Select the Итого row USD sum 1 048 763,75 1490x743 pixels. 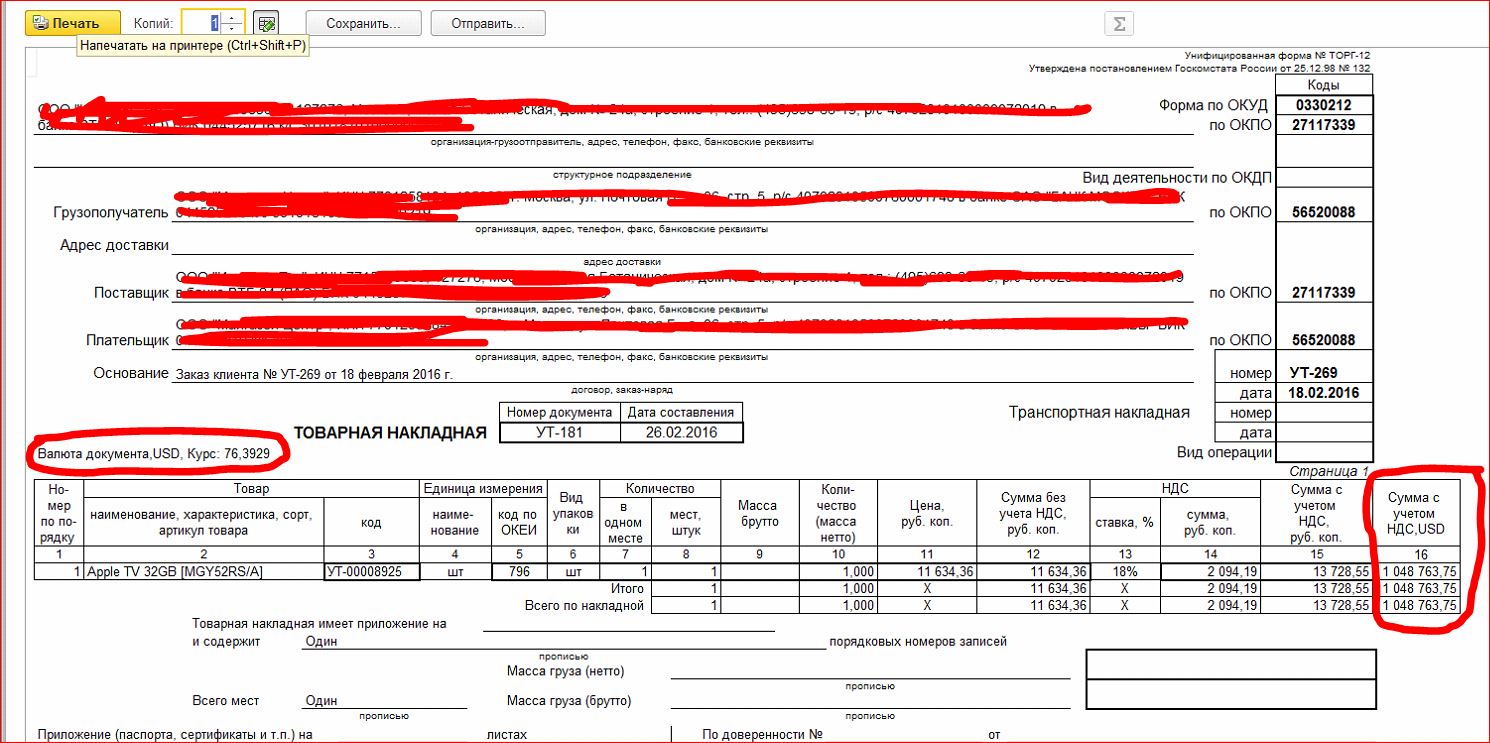click(1418, 589)
